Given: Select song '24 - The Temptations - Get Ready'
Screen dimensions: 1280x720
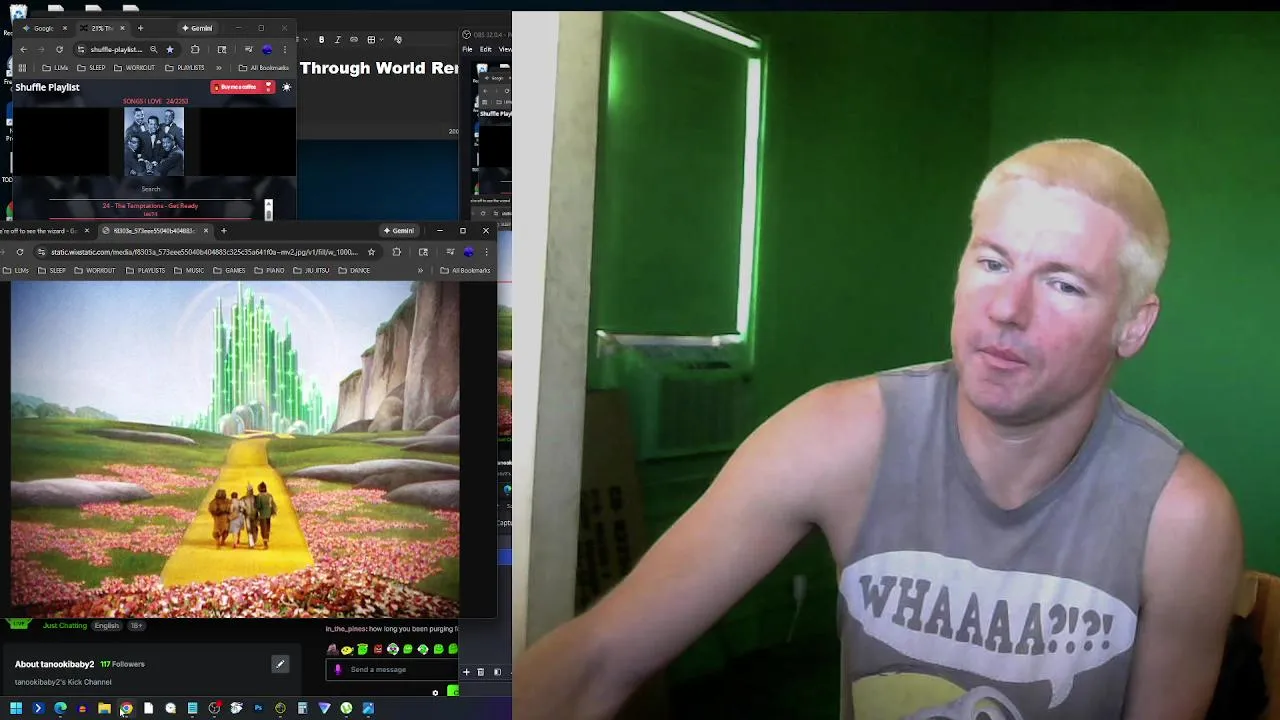Looking at the screenshot, I should point(150,206).
